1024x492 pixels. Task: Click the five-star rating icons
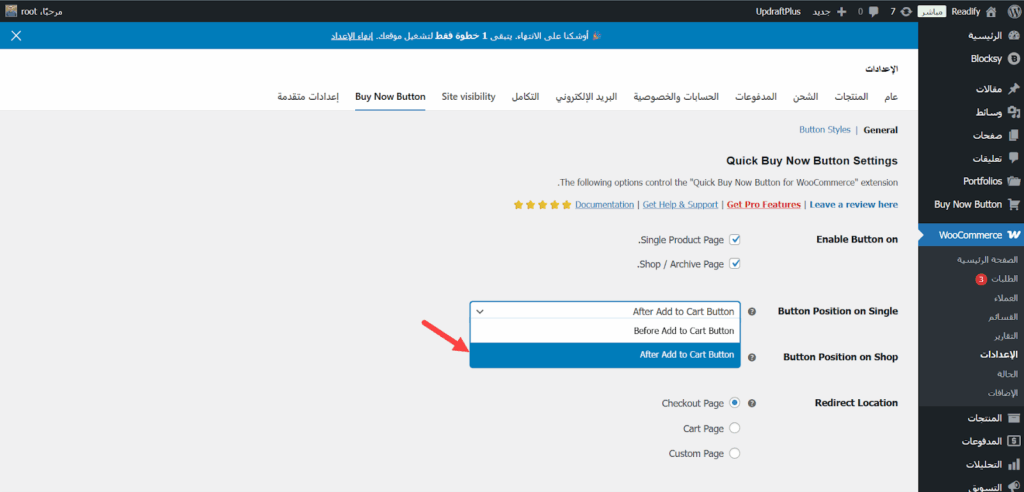pos(542,205)
